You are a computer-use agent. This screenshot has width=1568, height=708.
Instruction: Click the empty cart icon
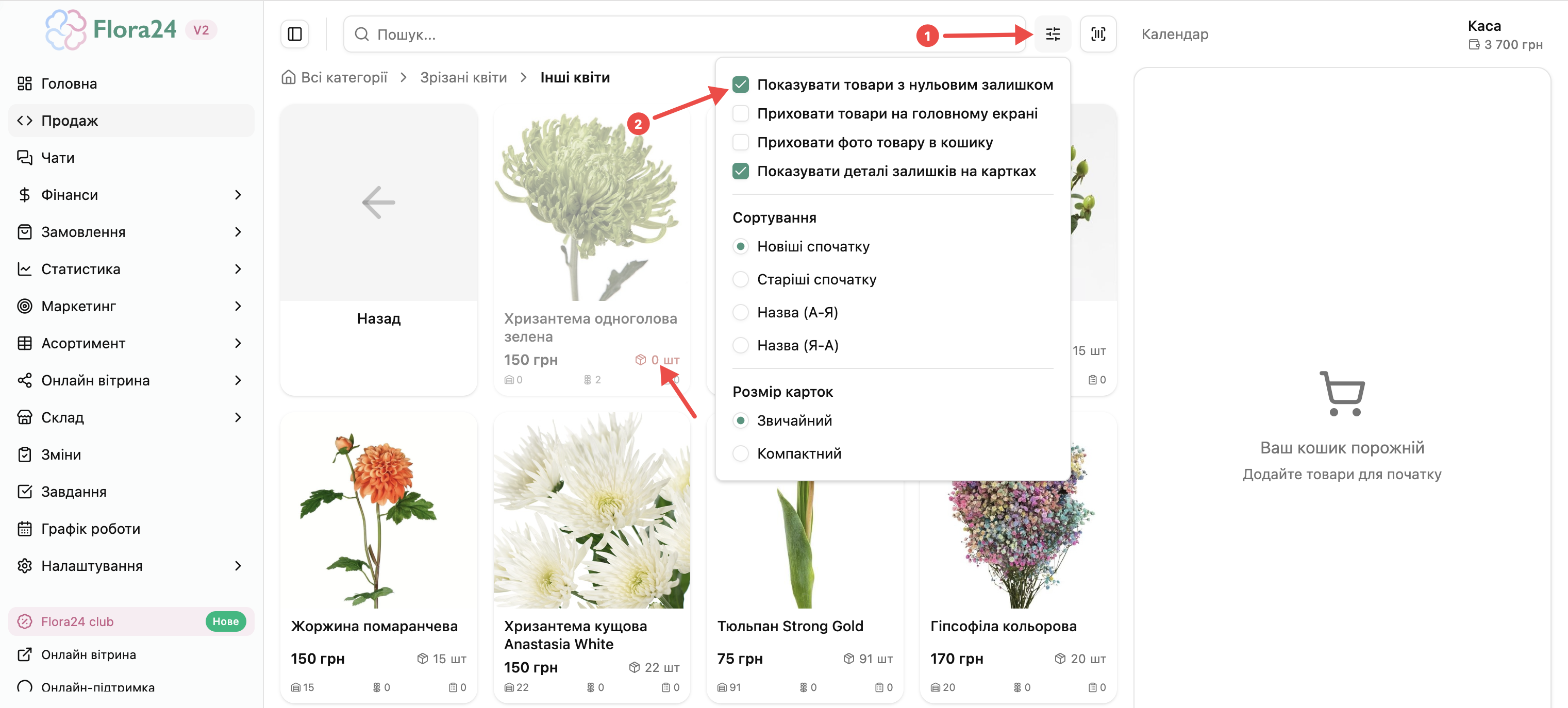[1342, 394]
